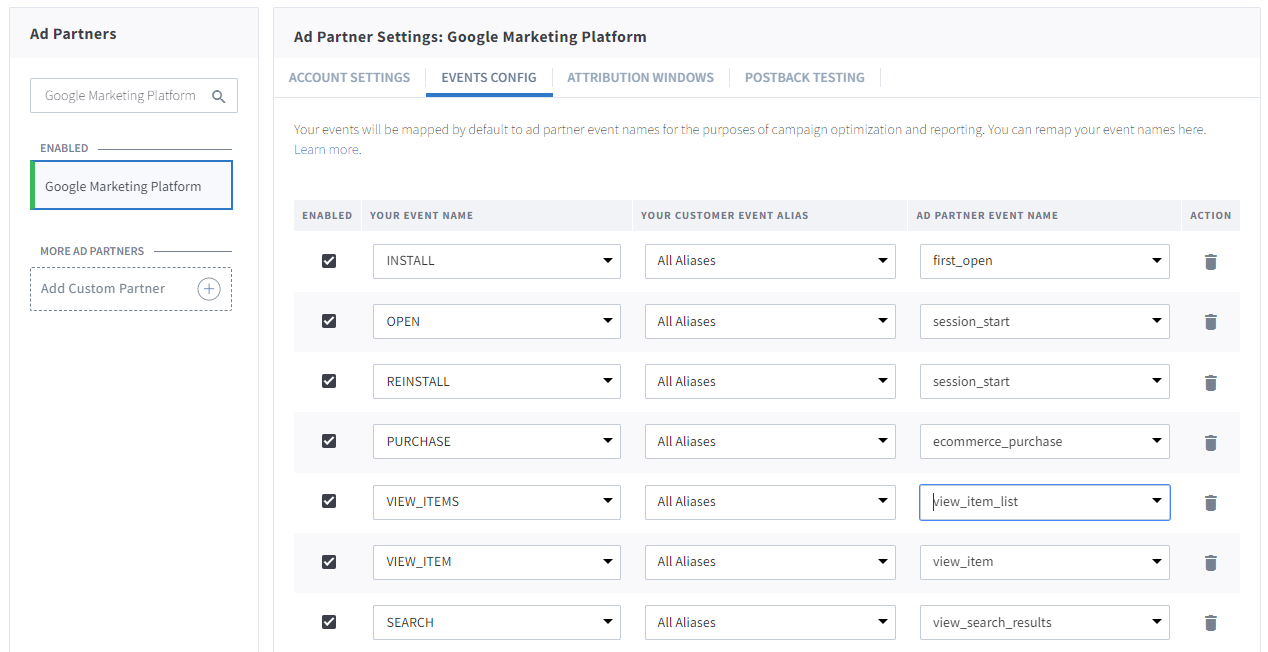Delete the INSTALL event row
This screenshot has height=652, width=1268.
click(x=1210, y=262)
